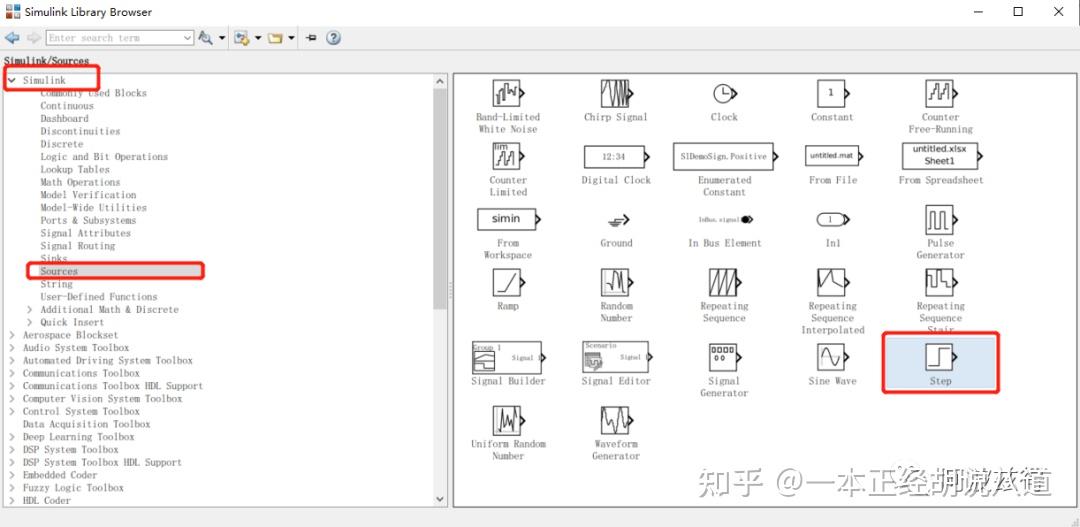Image resolution: width=1080 pixels, height=527 pixels.
Task: Select the Step block icon
Action: [940, 358]
